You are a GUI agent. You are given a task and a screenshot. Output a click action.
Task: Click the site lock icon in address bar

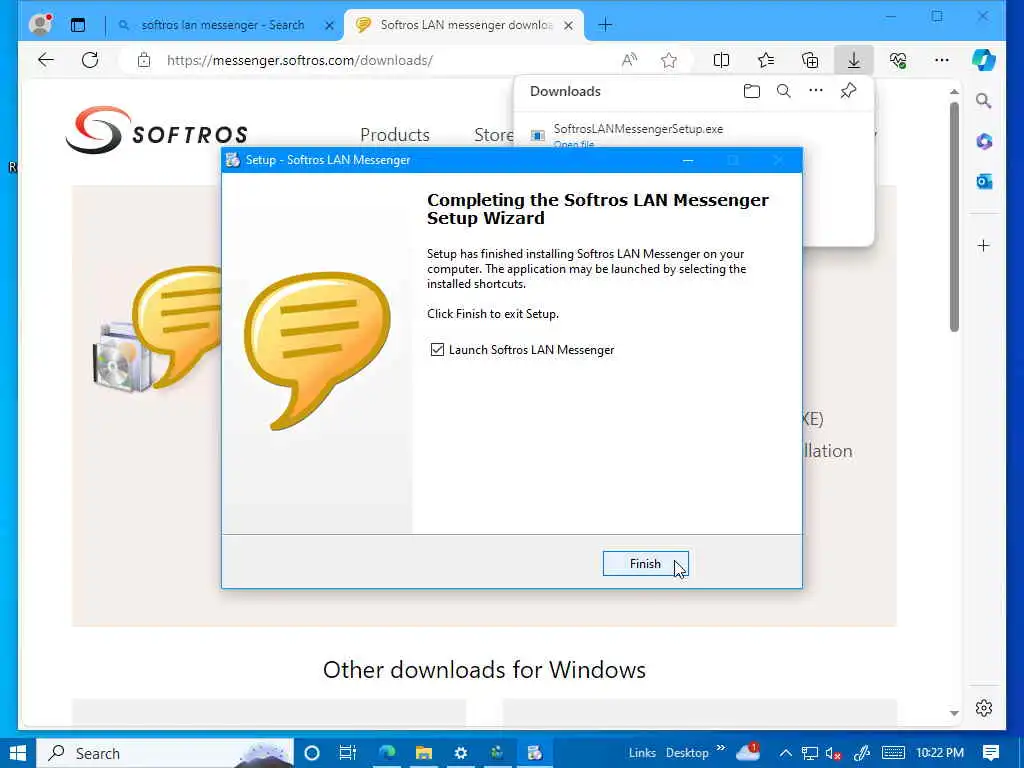(x=144, y=60)
